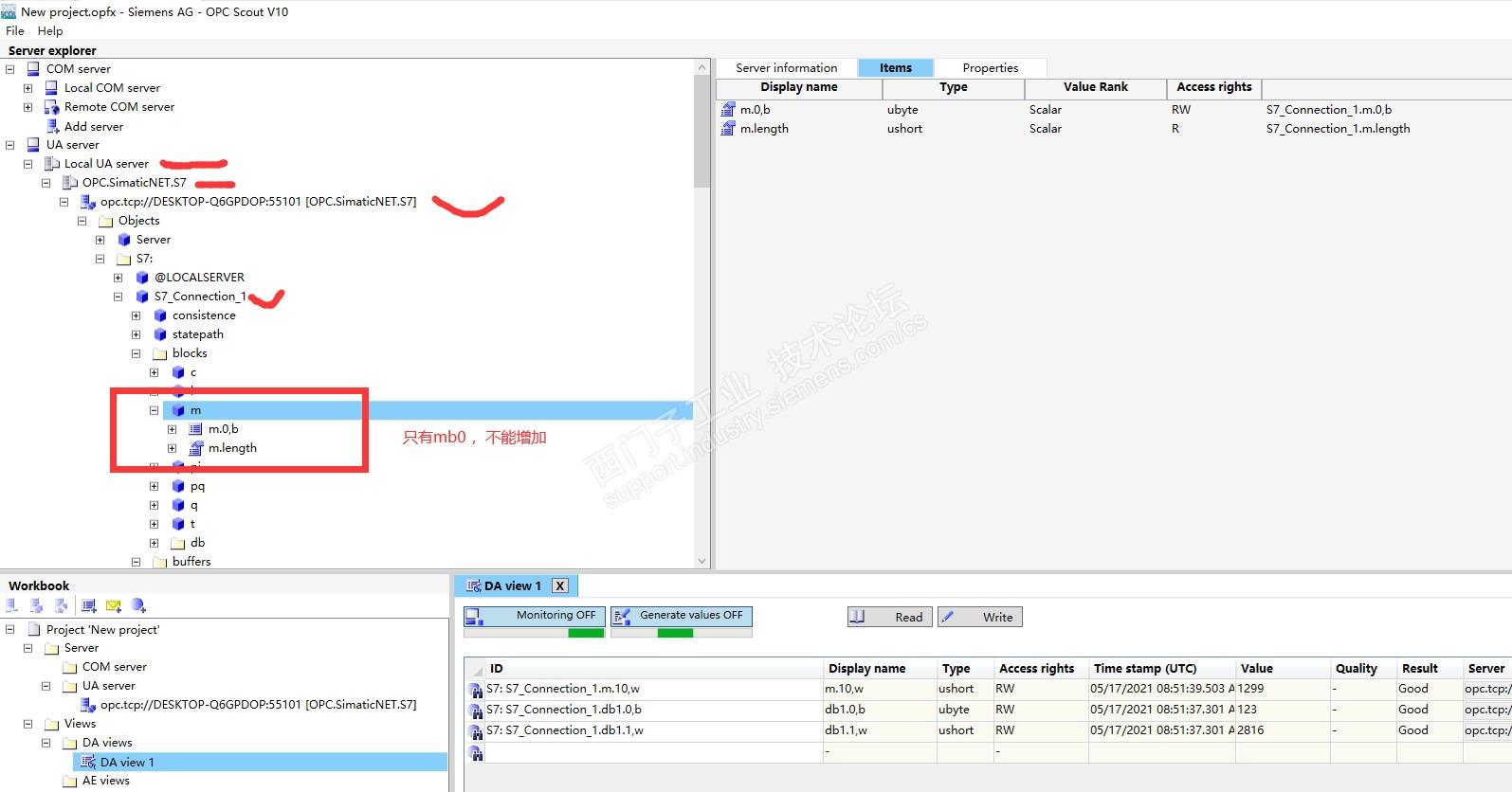This screenshot has height=792, width=1512.
Task: Click the Project 'New project' document icon
Action: 34,629
